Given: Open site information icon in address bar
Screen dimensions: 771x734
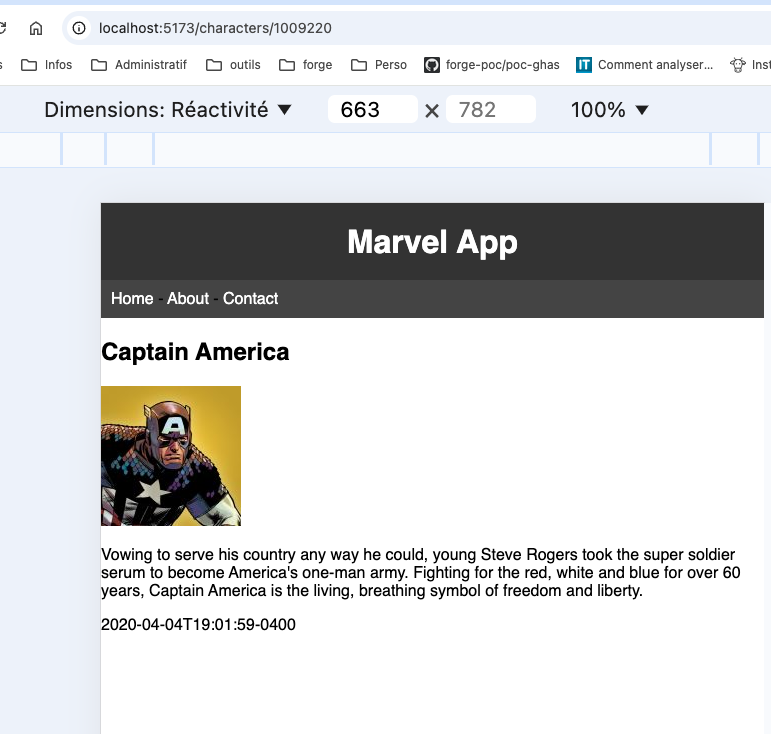Looking at the screenshot, I should (x=80, y=28).
